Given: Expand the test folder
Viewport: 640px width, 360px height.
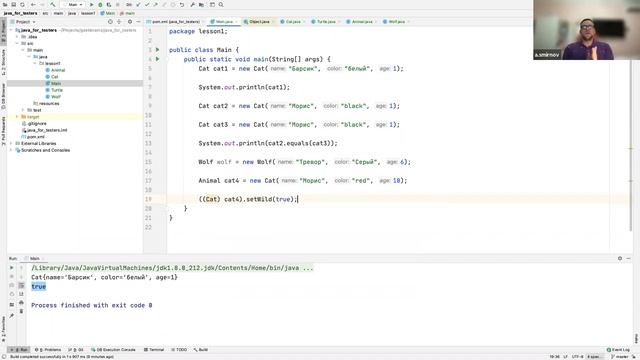Looking at the screenshot, I should tap(23, 110).
